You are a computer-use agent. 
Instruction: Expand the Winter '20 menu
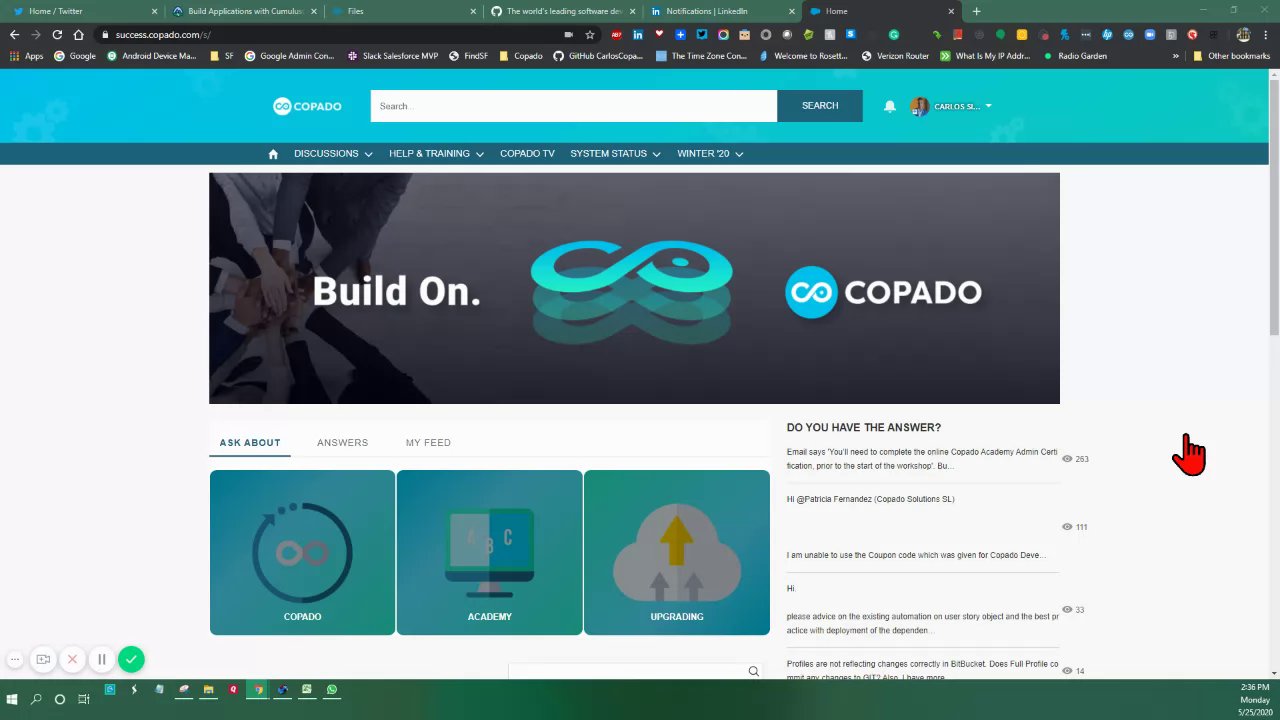[x=710, y=154]
